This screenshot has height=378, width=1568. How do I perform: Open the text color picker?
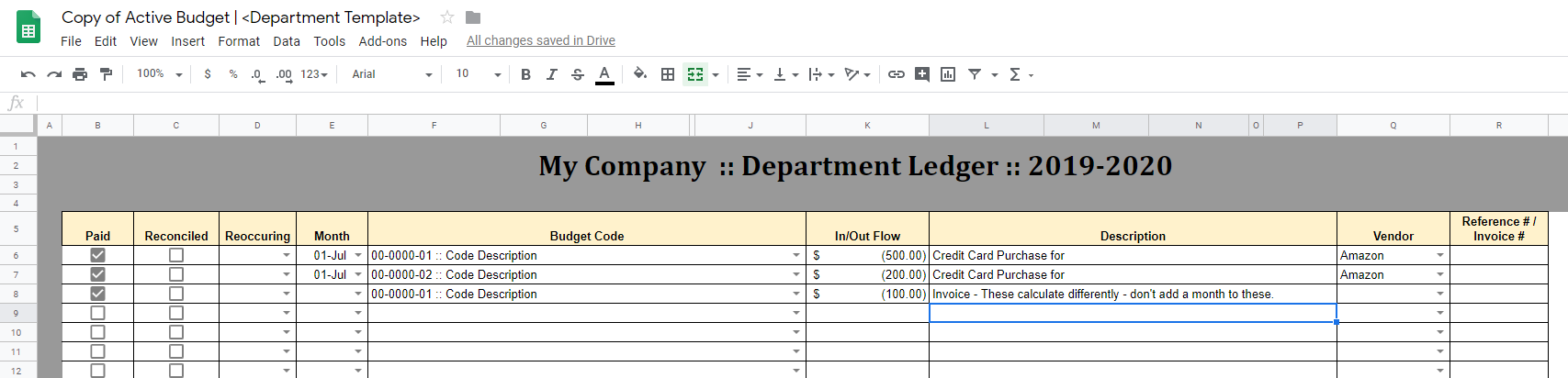point(604,74)
